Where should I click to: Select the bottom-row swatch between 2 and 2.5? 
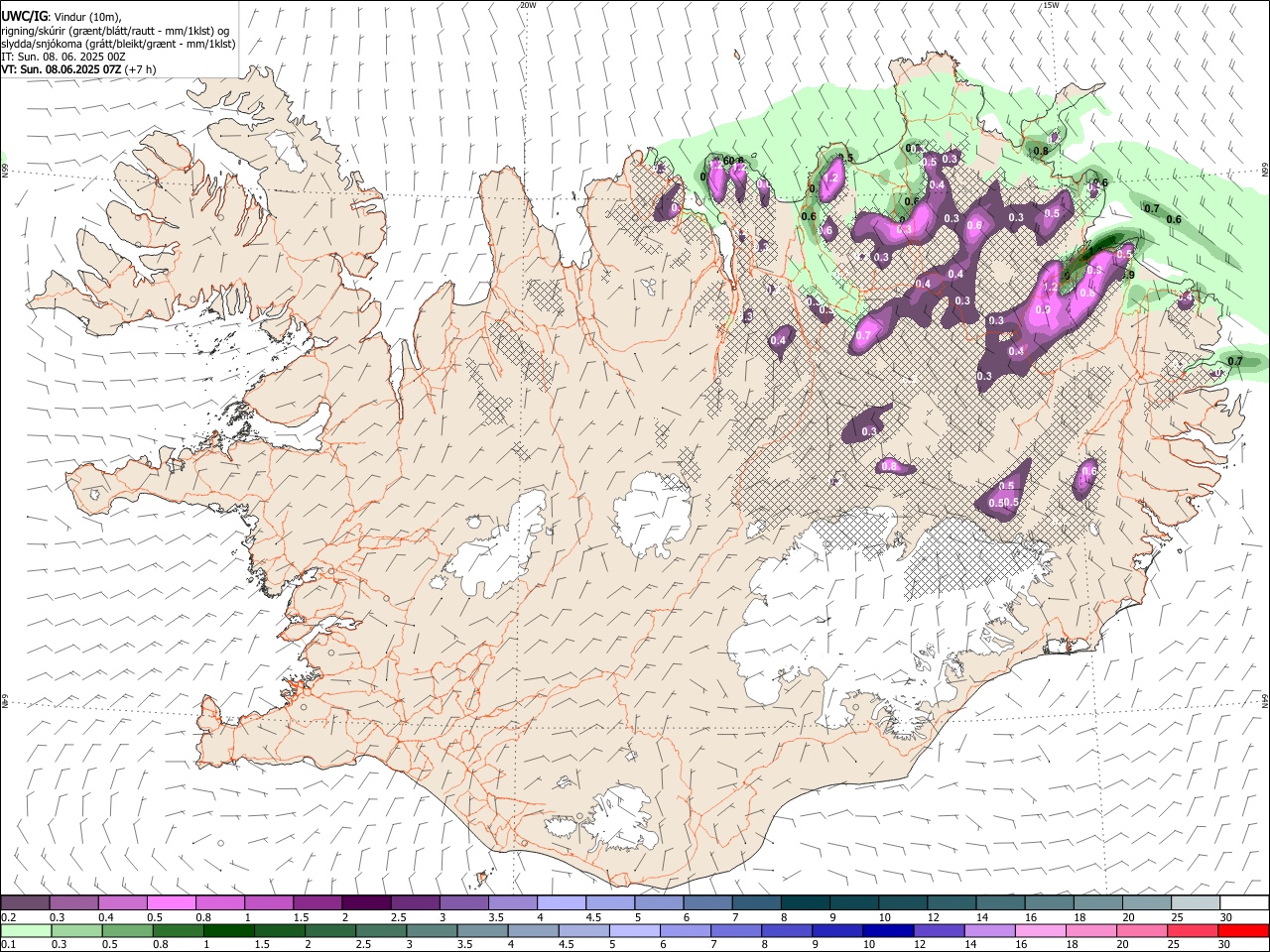tap(329, 931)
